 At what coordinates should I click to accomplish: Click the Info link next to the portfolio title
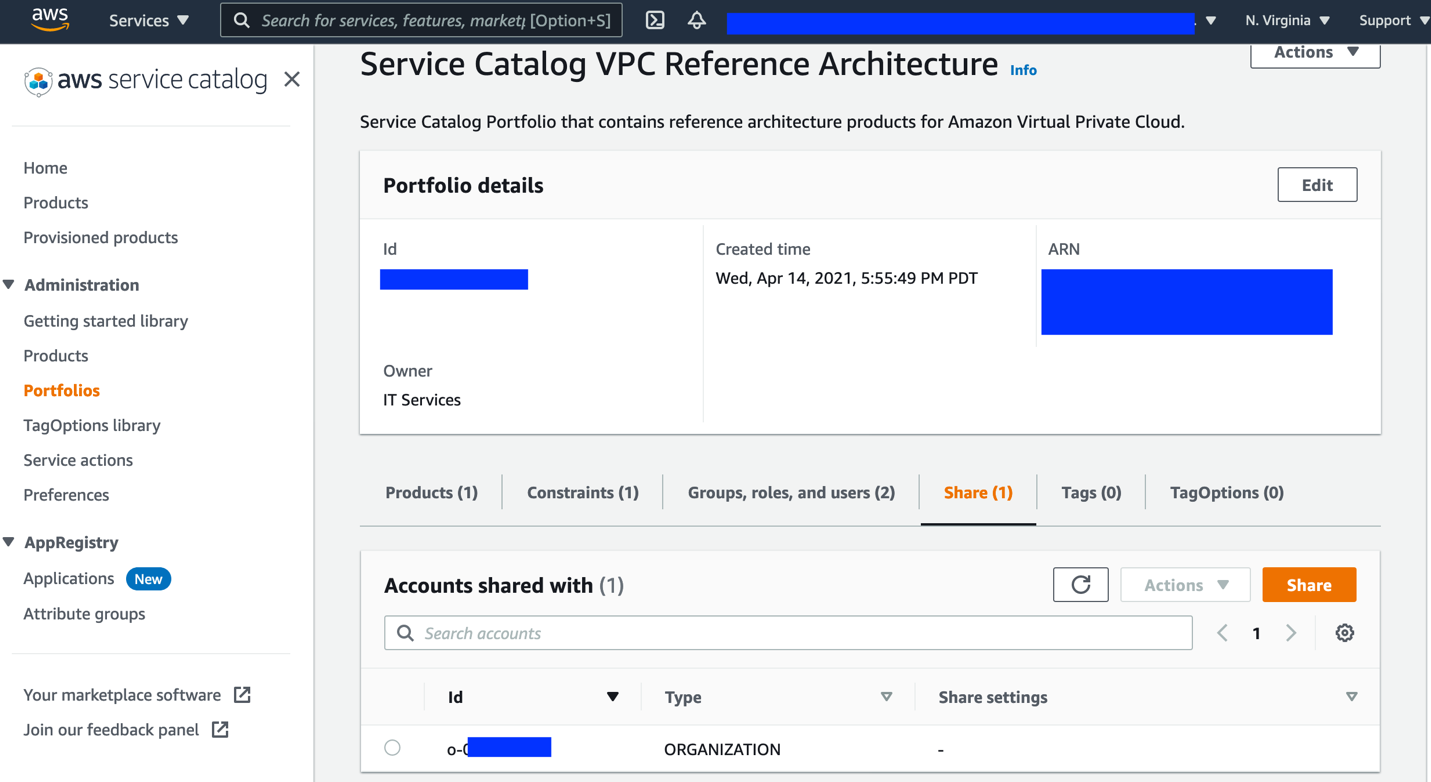pyautogui.click(x=1023, y=70)
